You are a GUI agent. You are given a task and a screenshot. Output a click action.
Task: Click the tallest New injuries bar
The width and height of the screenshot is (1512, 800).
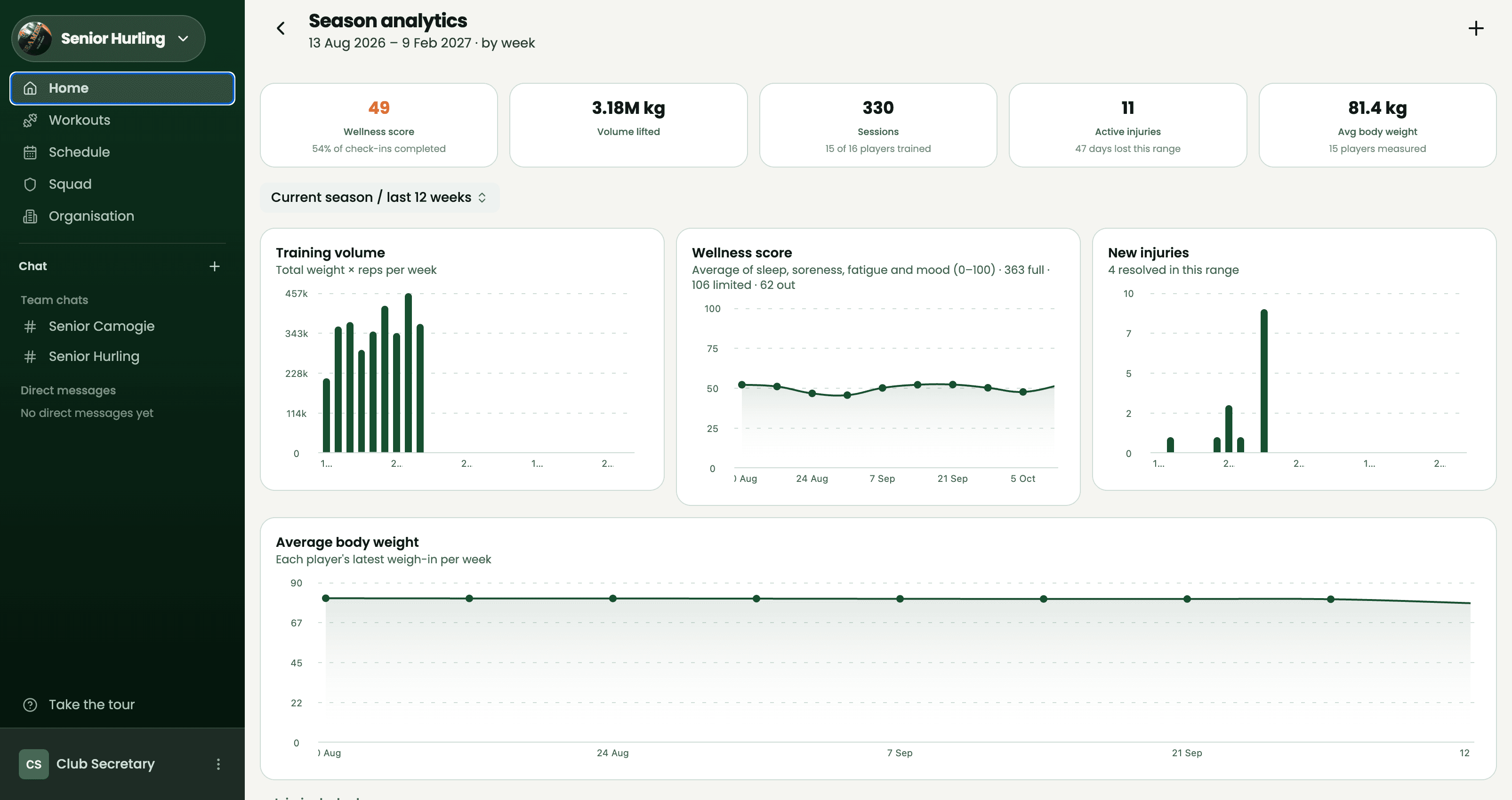[1264, 381]
